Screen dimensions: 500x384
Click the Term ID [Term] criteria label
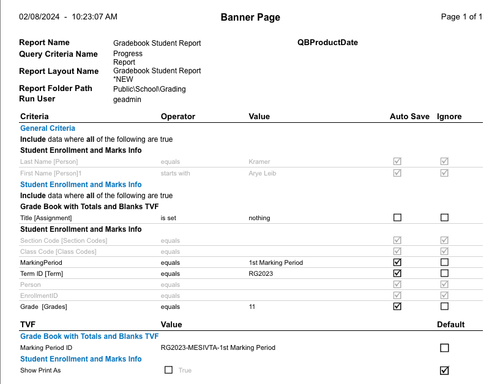click(x=42, y=274)
